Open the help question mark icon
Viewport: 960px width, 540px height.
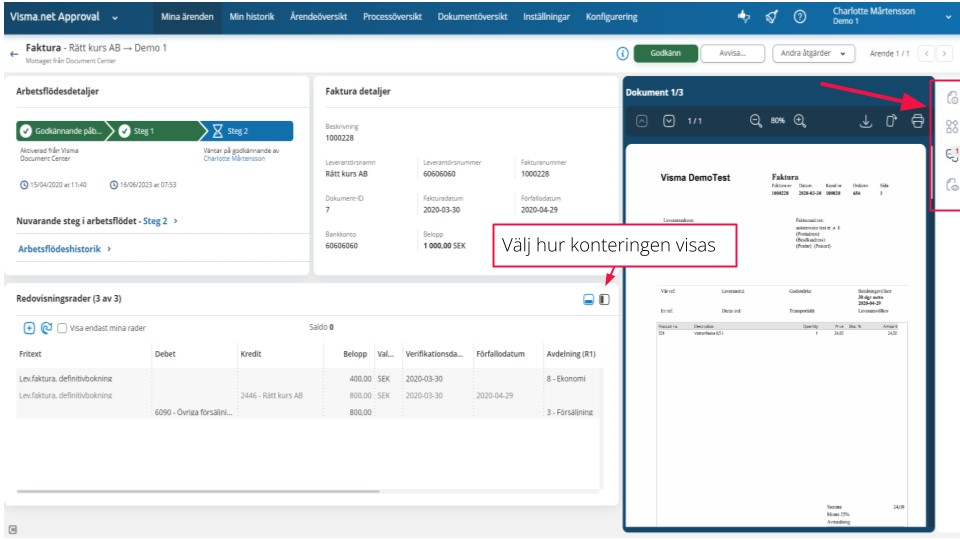click(x=800, y=17)
